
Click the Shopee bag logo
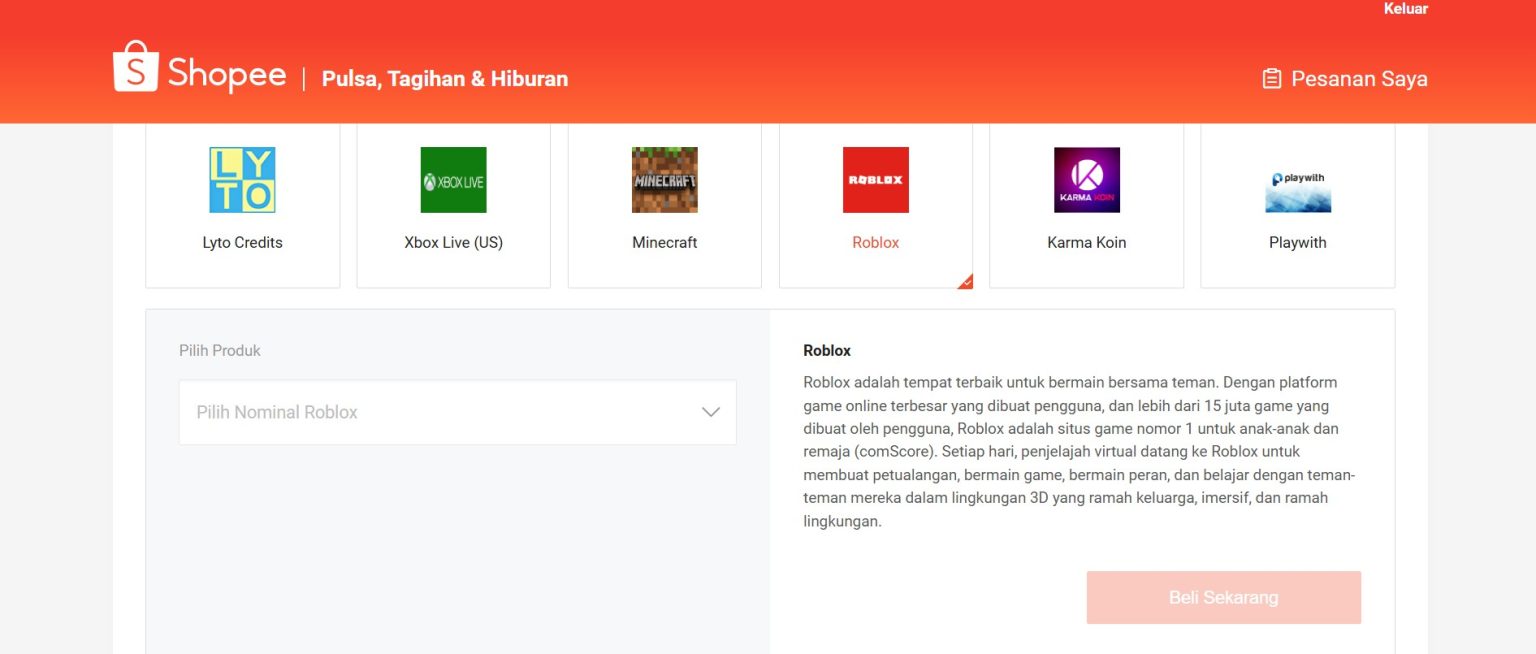137,63
